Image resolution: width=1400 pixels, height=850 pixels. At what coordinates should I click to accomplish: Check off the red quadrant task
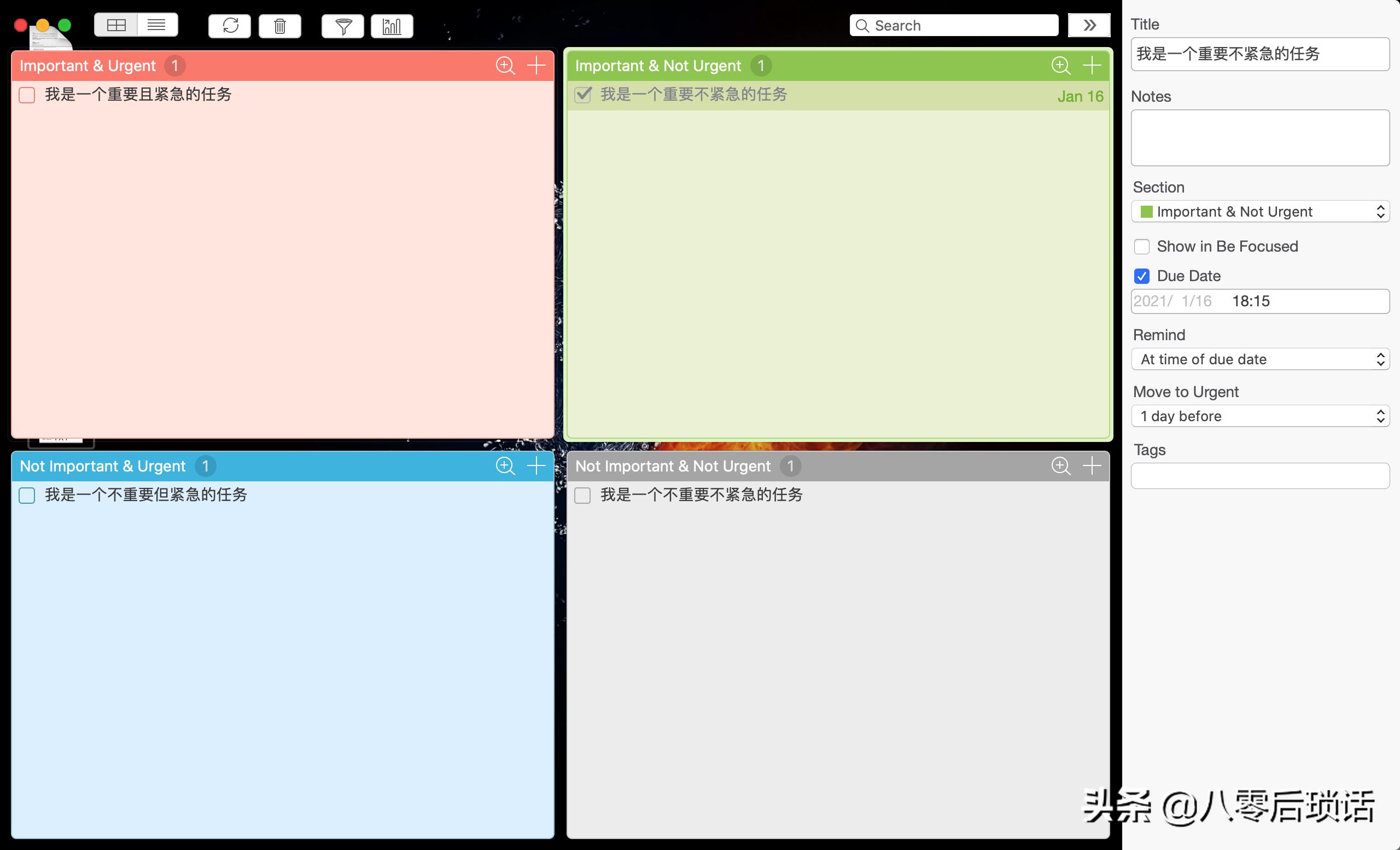point(27,95)
